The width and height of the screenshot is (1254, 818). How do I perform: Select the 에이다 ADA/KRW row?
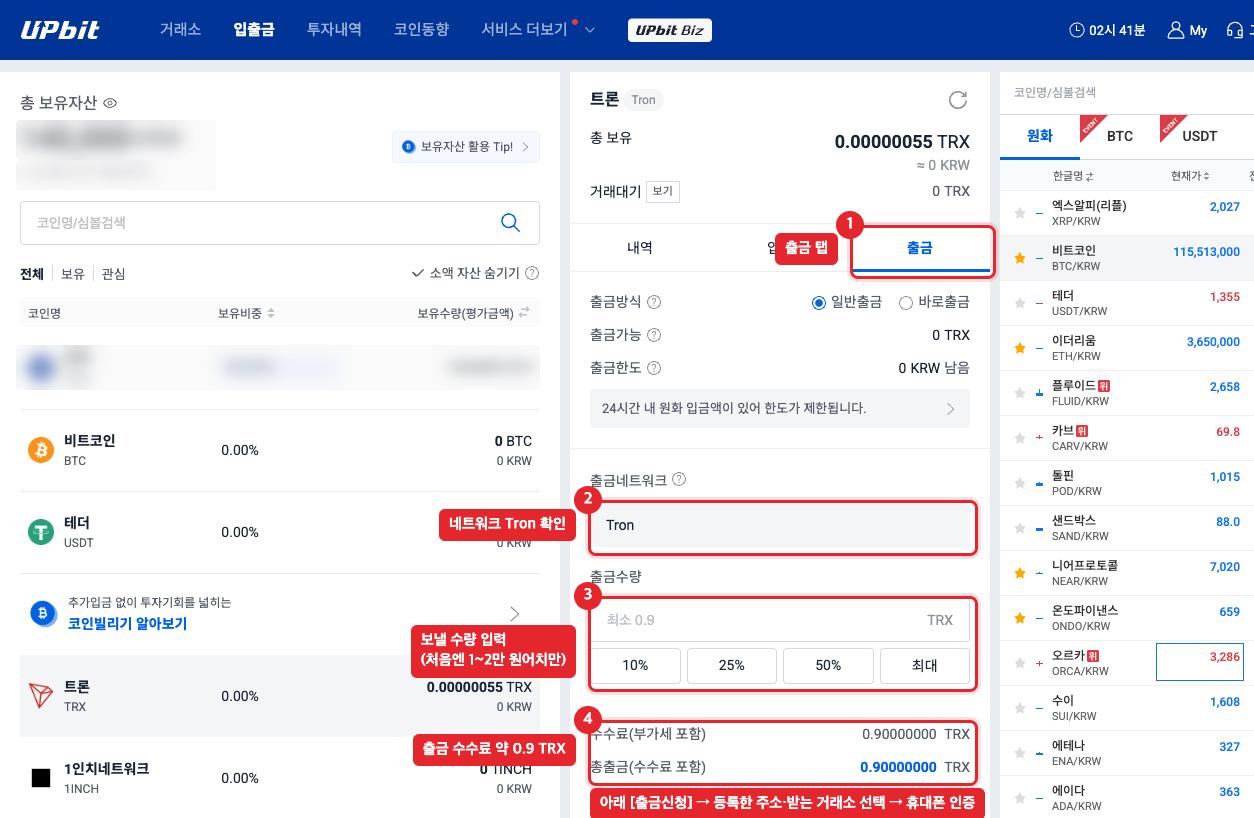click(x=1127, y=798)
